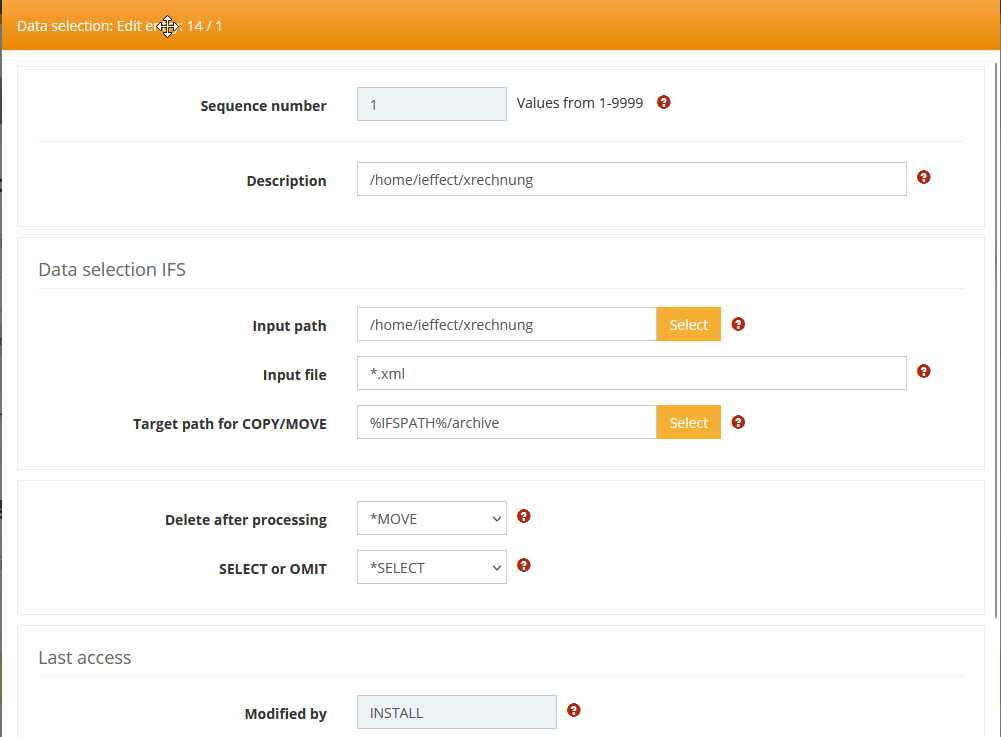Open the SELECT or OMIT dropdown
The width and height of the screenshot is (1001, 737).
[431, 568]
